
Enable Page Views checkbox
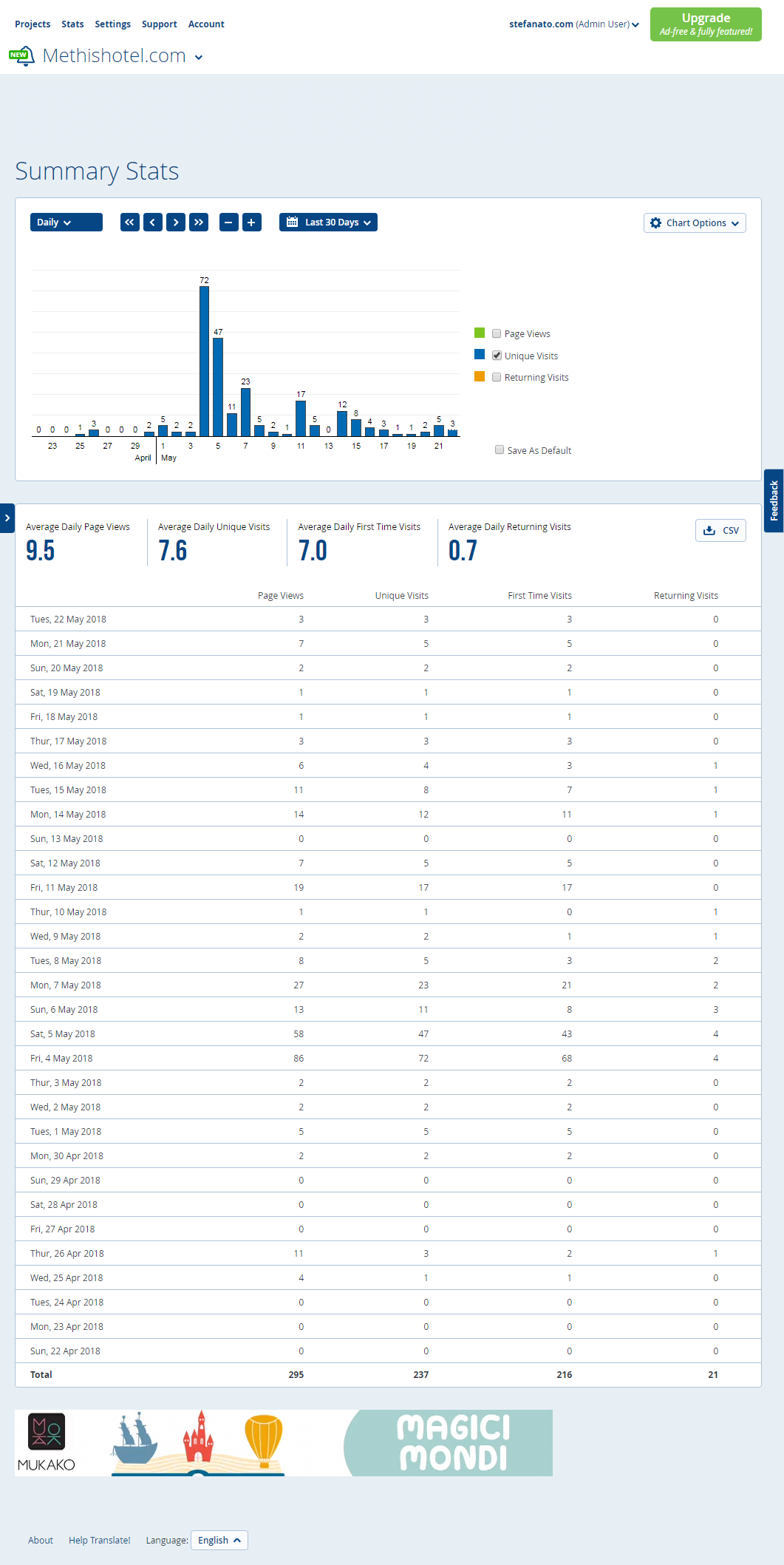(497, 333)
